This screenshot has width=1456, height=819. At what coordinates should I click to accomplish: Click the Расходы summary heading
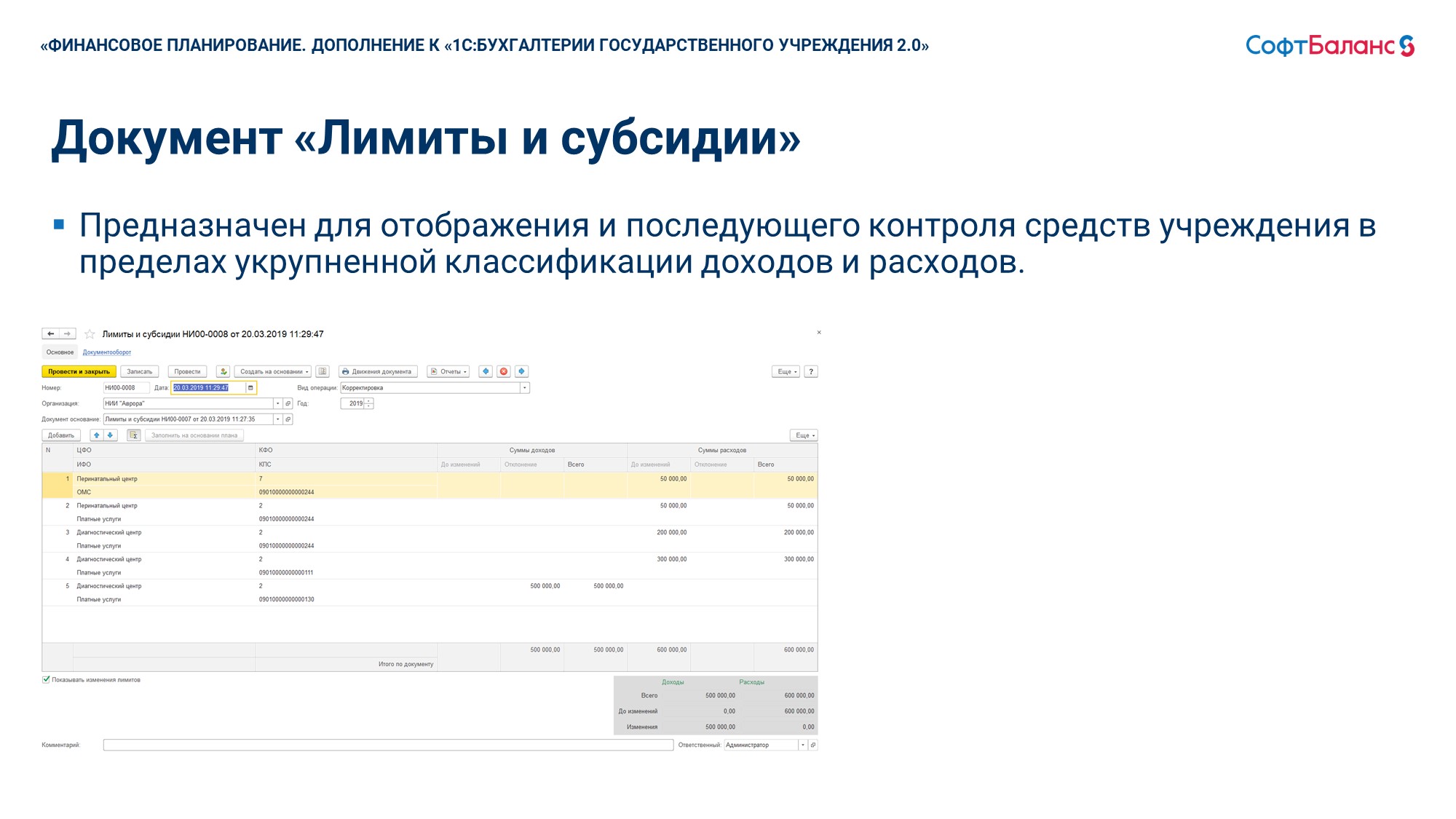(751, 683)
